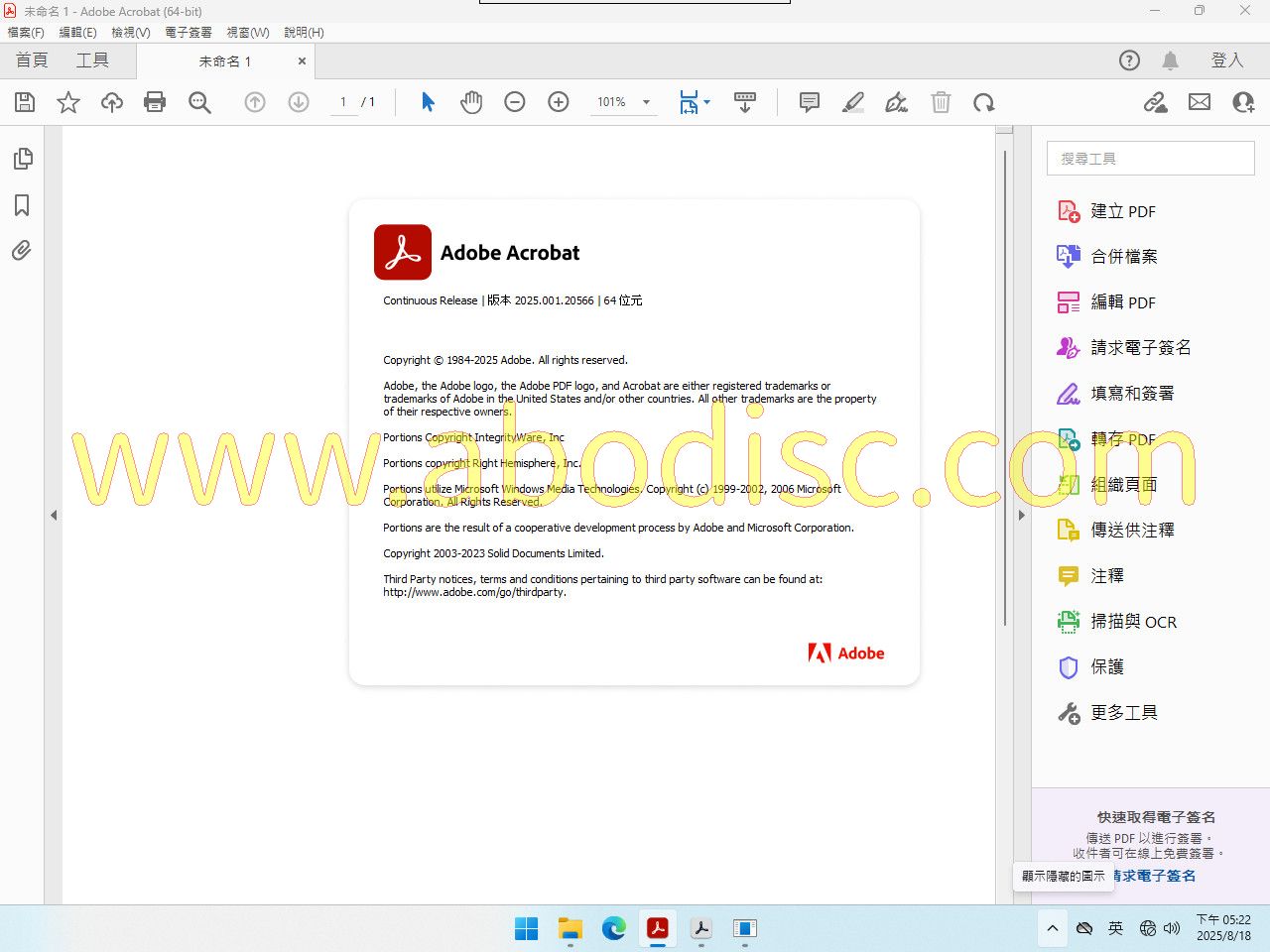Open notifications bell

(x=1171, y=60)
